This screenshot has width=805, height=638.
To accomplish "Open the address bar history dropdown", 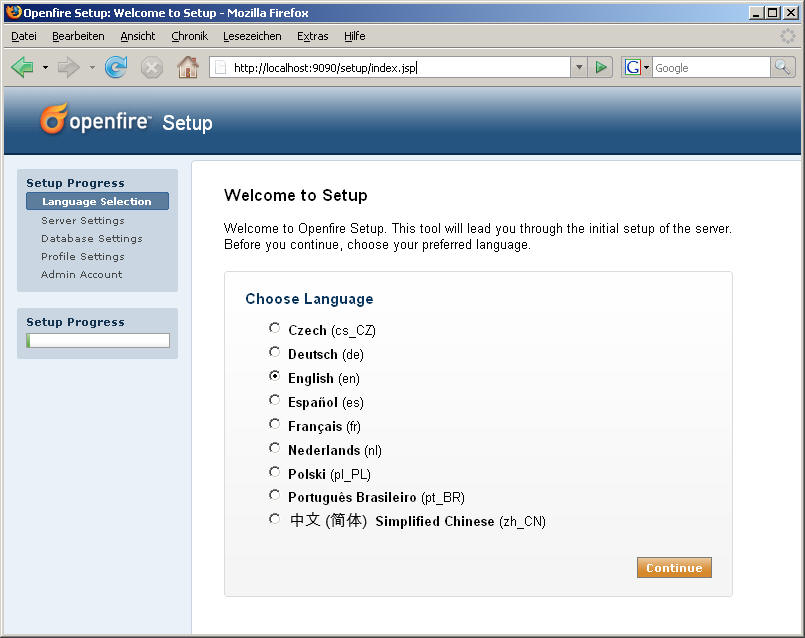I will (x=578, y=68).
